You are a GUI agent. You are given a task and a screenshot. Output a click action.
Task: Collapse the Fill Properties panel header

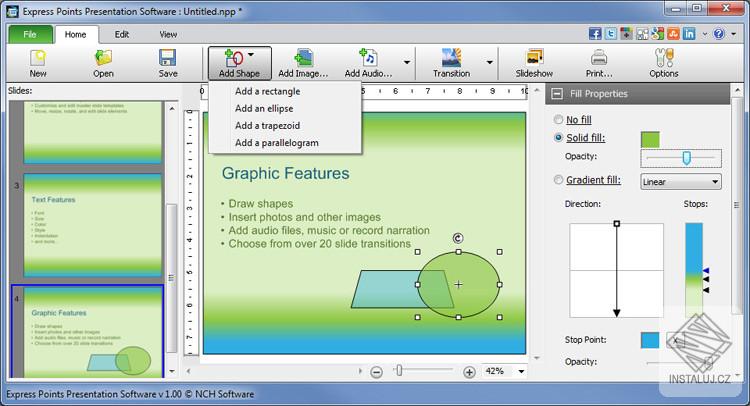[557, 94]
